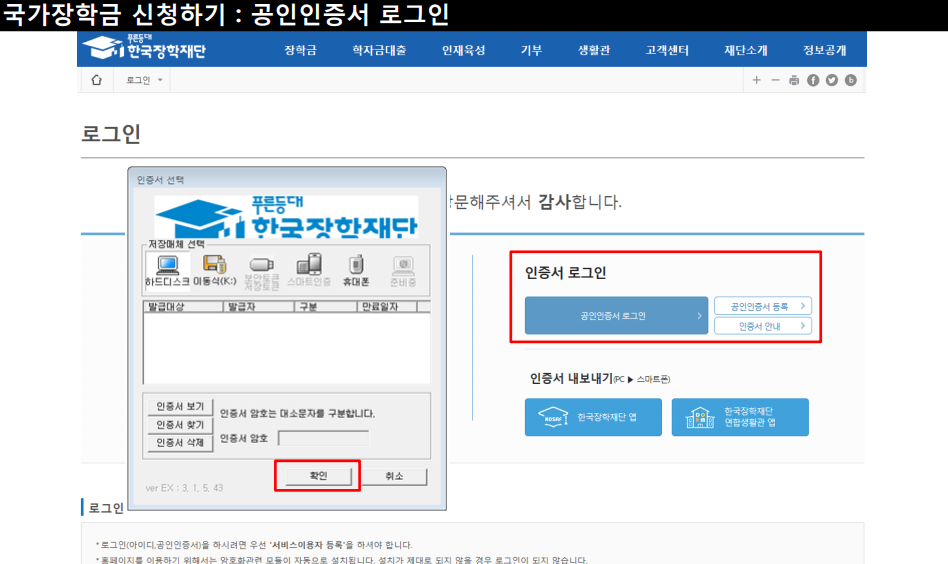Select 이동식(K:) removable disk icon
The image size is (948, 564).
click(x=215, y=271)
